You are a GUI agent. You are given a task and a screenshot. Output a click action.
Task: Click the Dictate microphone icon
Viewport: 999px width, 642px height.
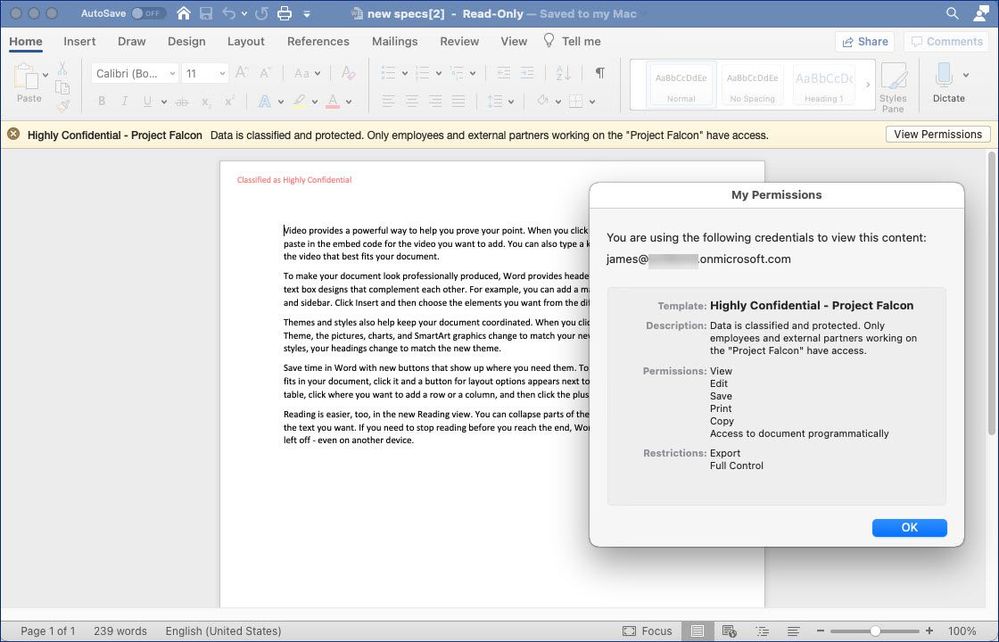pos(944,75)
